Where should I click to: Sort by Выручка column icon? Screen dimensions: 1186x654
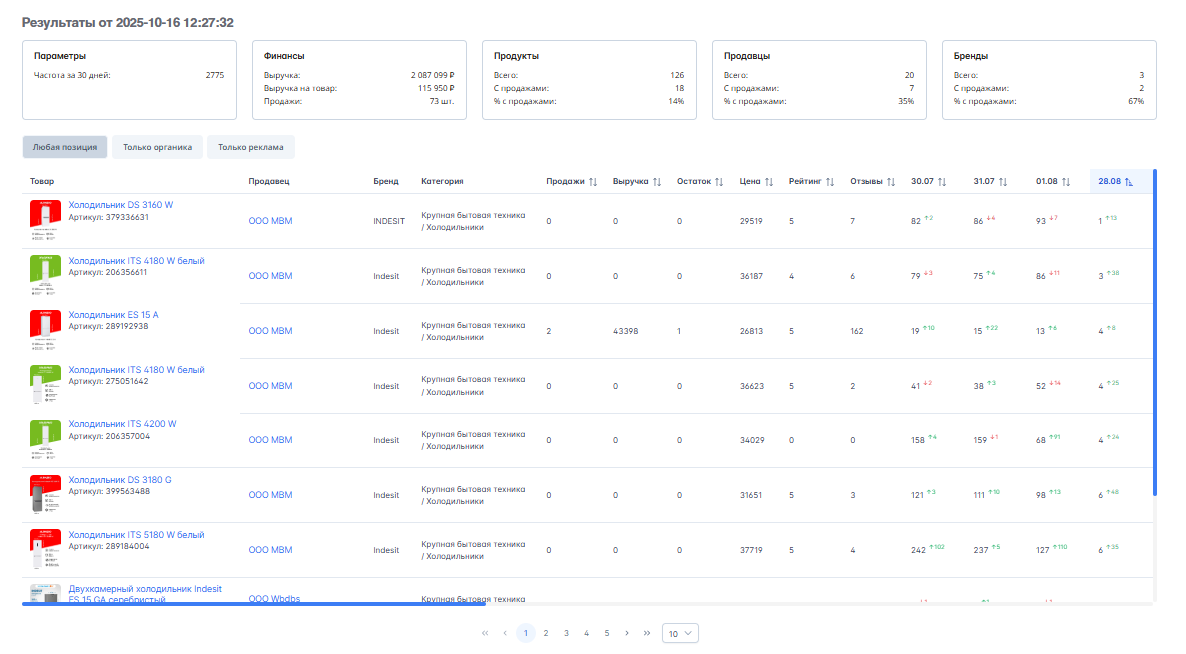[657, 182]
